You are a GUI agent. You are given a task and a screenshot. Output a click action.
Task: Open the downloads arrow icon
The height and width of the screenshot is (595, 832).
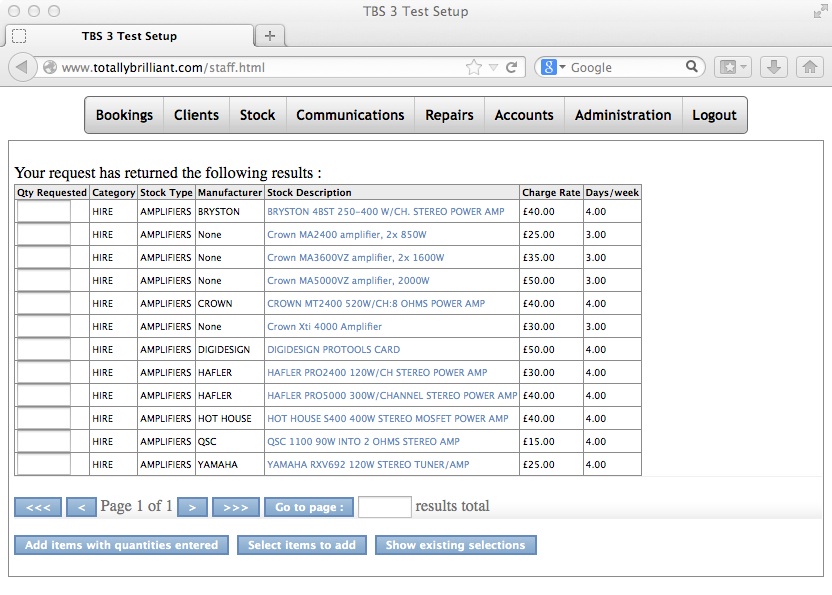[x=773, y=67]
